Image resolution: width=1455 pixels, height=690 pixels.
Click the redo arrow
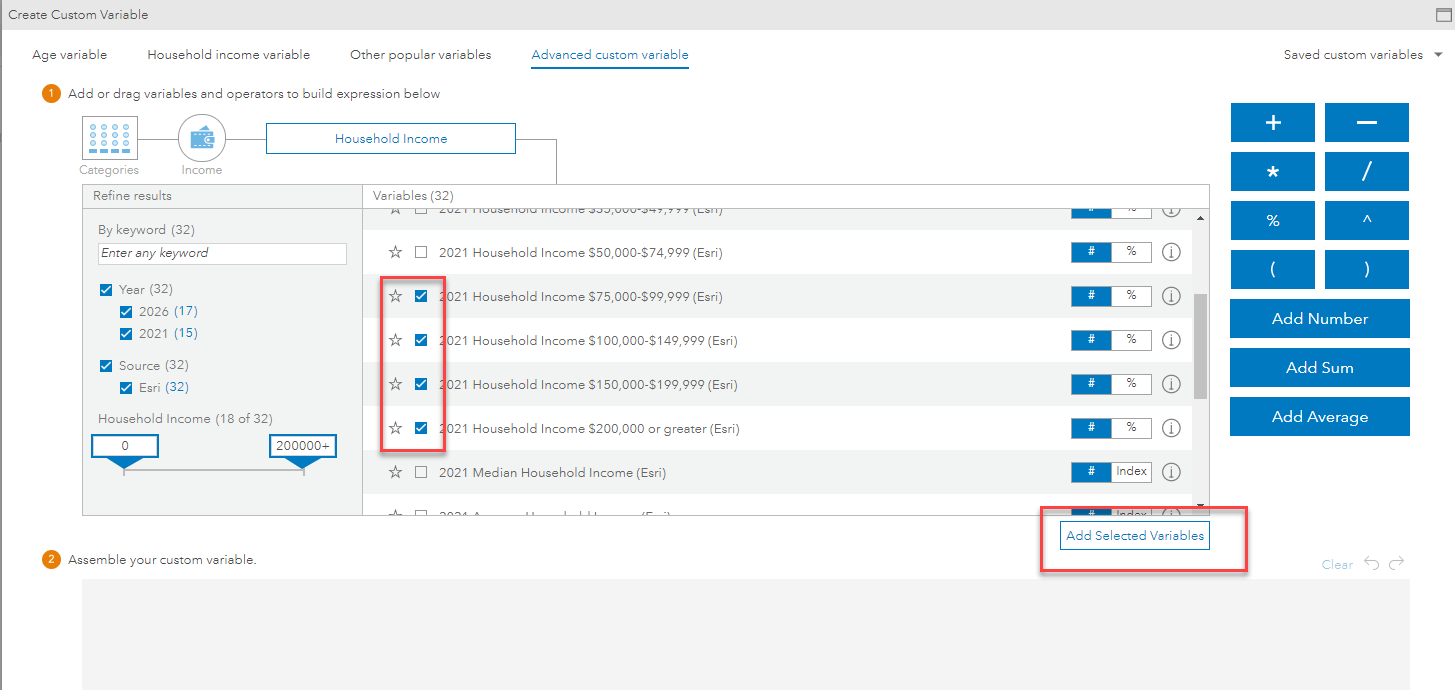(1394, 564)
